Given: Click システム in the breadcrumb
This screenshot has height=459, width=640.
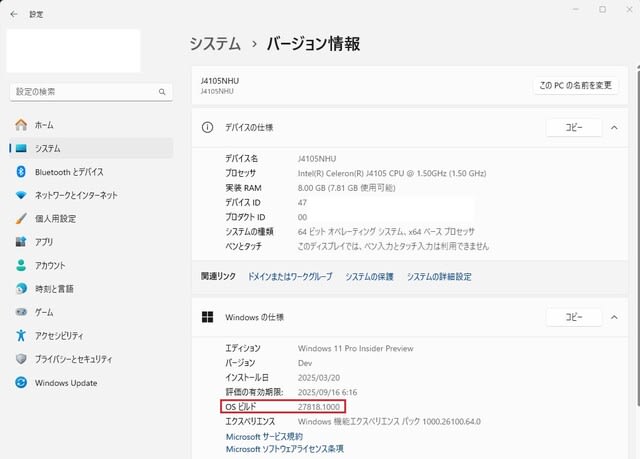Looking at the screenshot, I should coord(215,44).
